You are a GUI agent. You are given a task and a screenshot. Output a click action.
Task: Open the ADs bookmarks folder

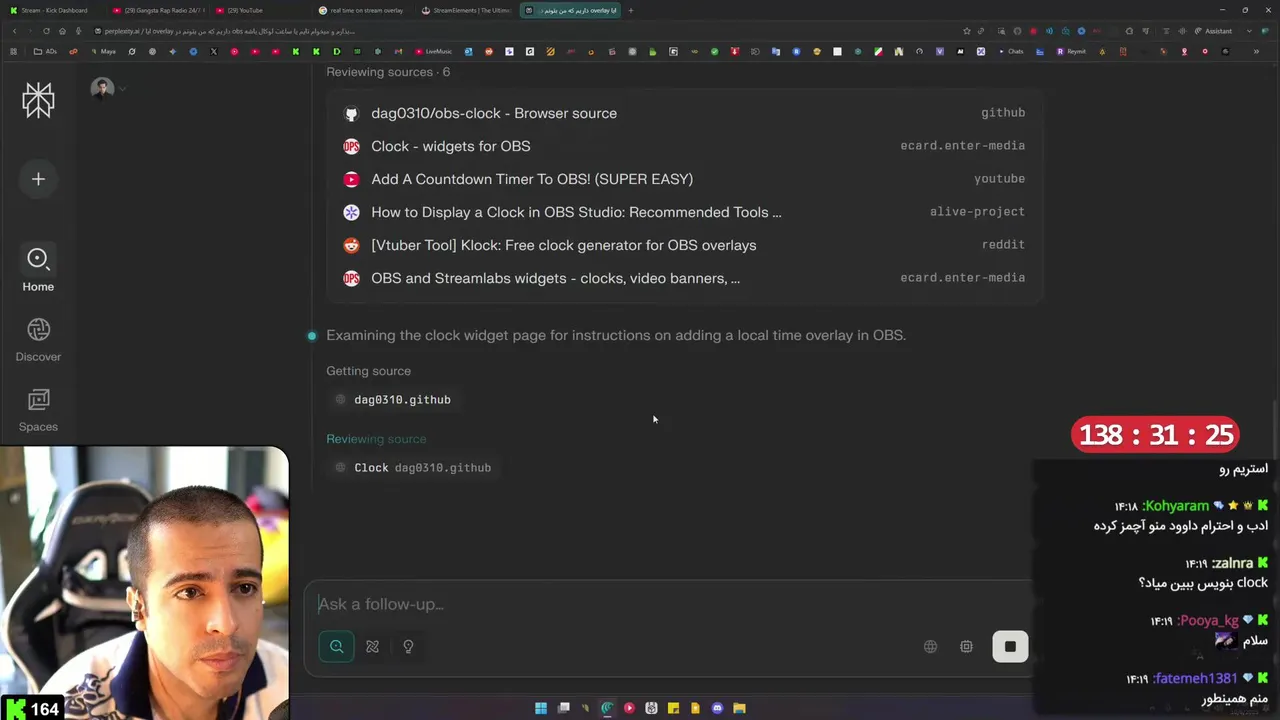45,51
